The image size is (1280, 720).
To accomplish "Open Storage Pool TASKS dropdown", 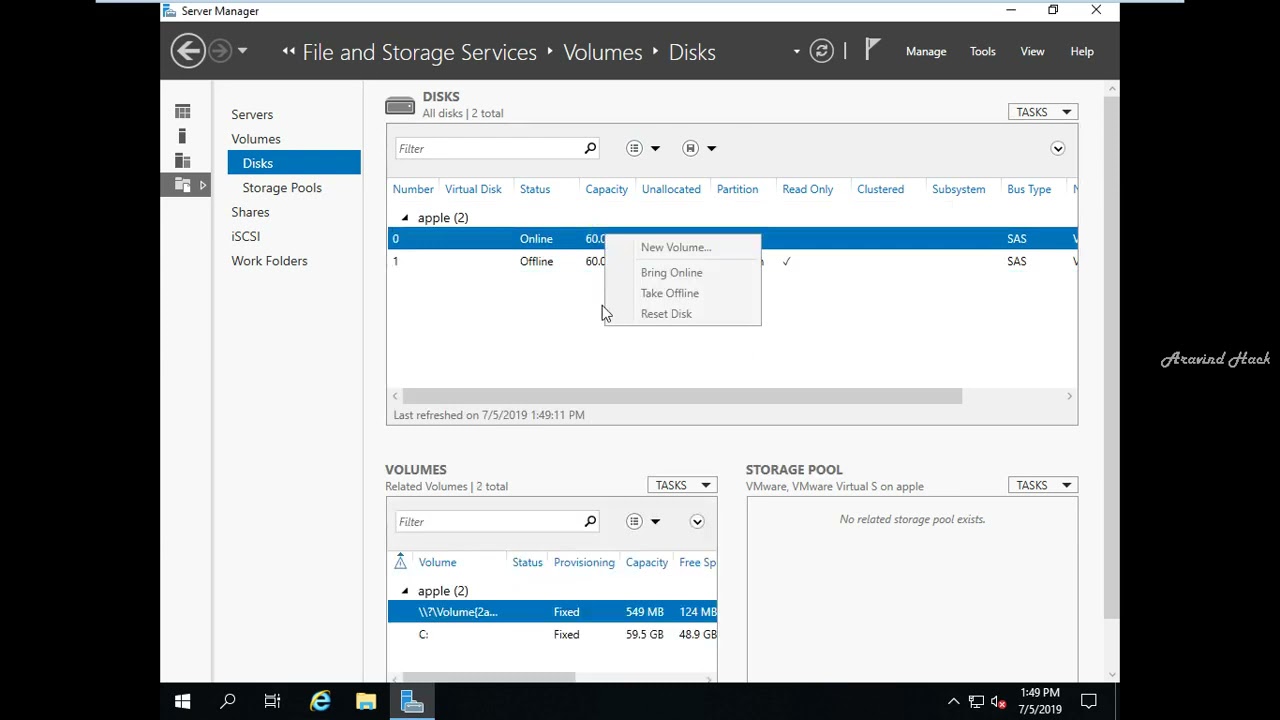I will point(1043,485).
